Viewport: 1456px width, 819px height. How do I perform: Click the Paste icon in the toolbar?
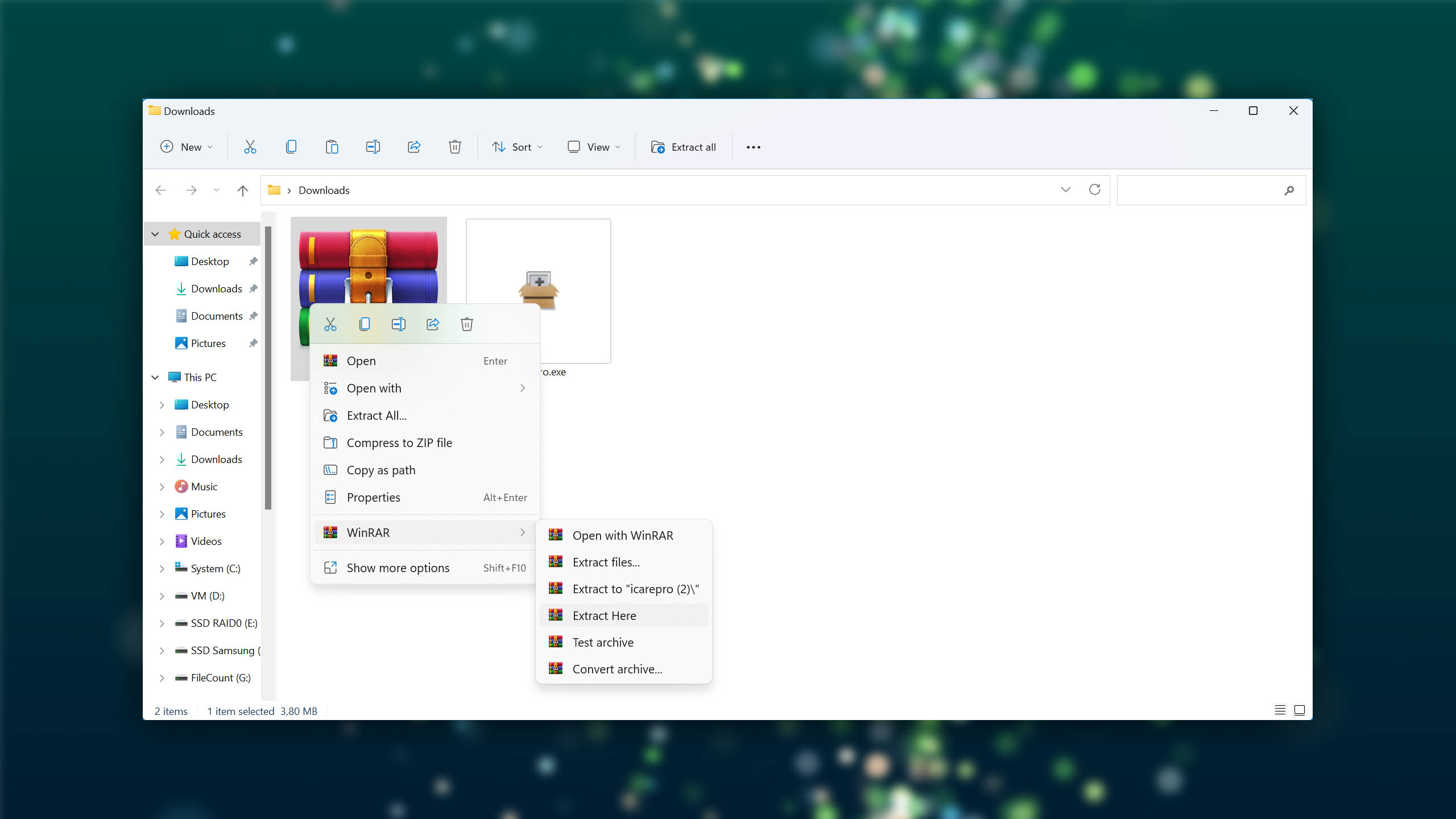tap(332, 147)
